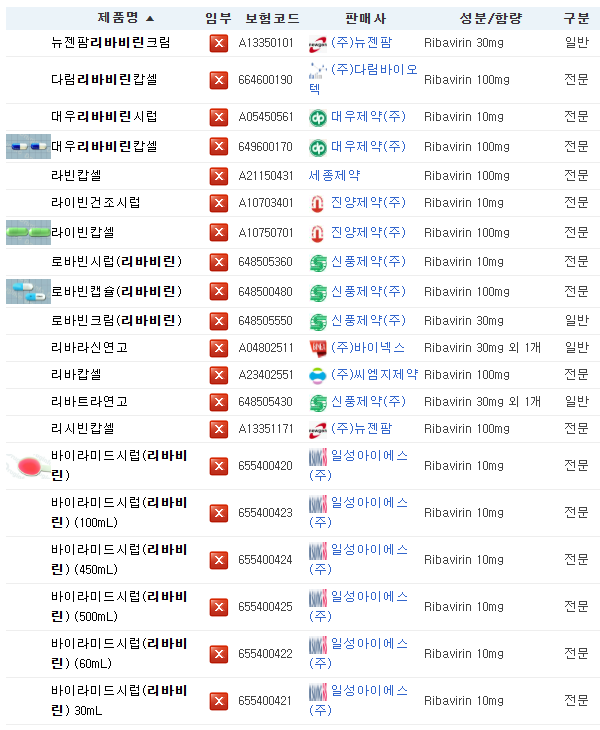The width and height of the screenshot is (600, 730).
Task: Click red X icon for 로바빈캡슐(리바비린)
Action: 218,291
